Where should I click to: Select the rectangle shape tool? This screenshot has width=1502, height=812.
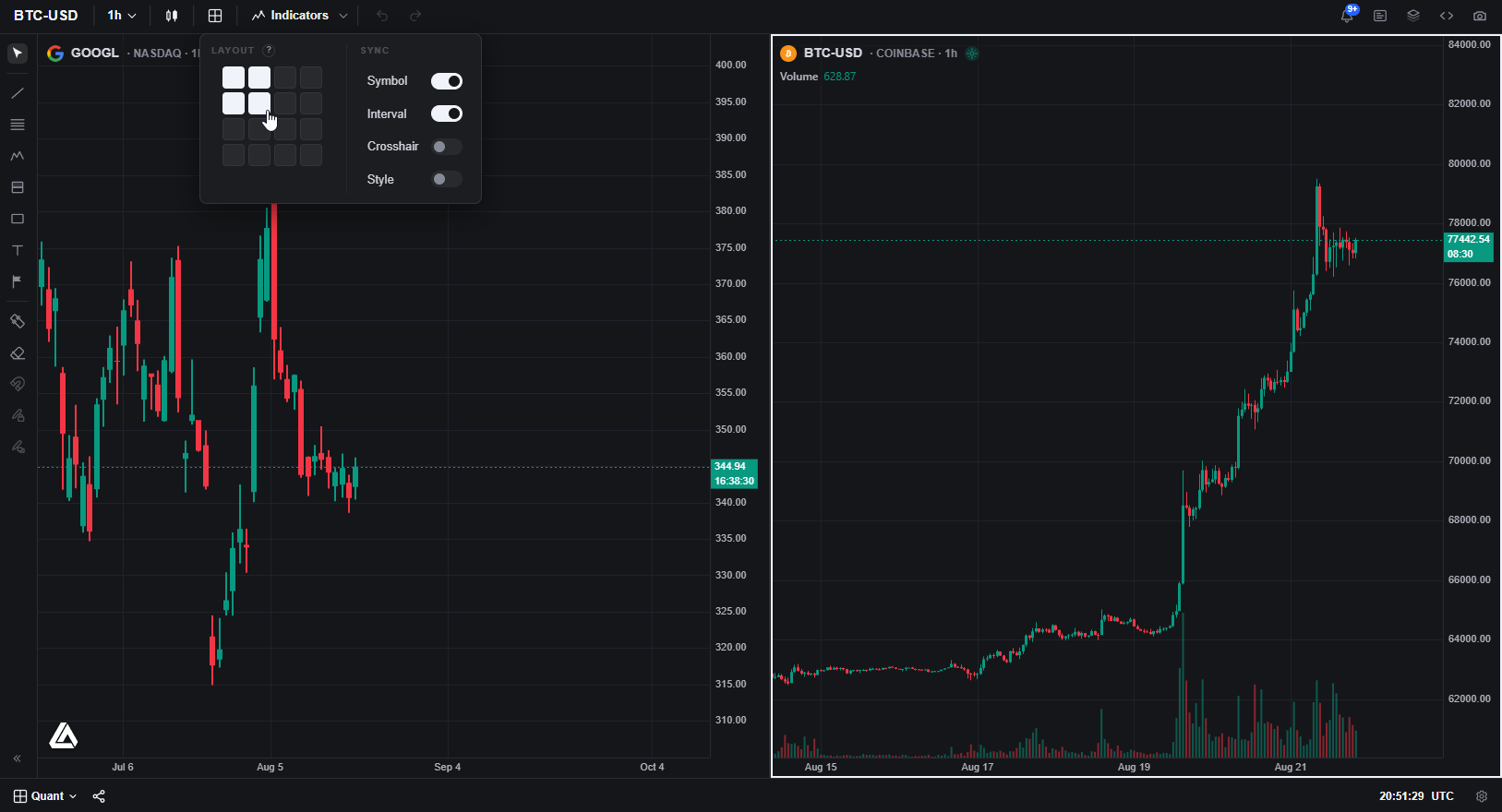coord(18,219)
